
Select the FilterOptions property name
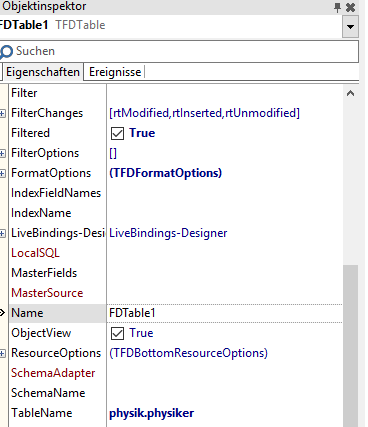45,153
